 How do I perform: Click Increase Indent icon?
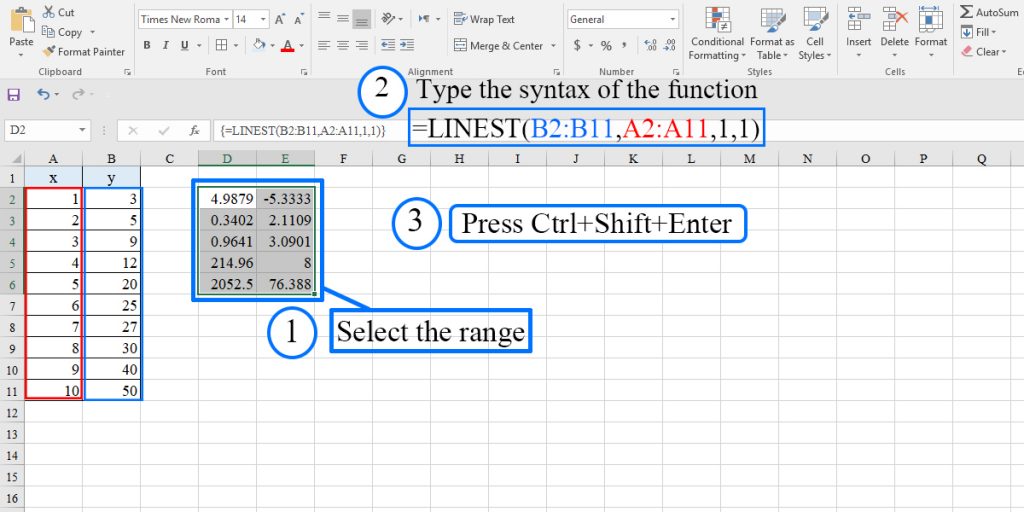[407, 45]
